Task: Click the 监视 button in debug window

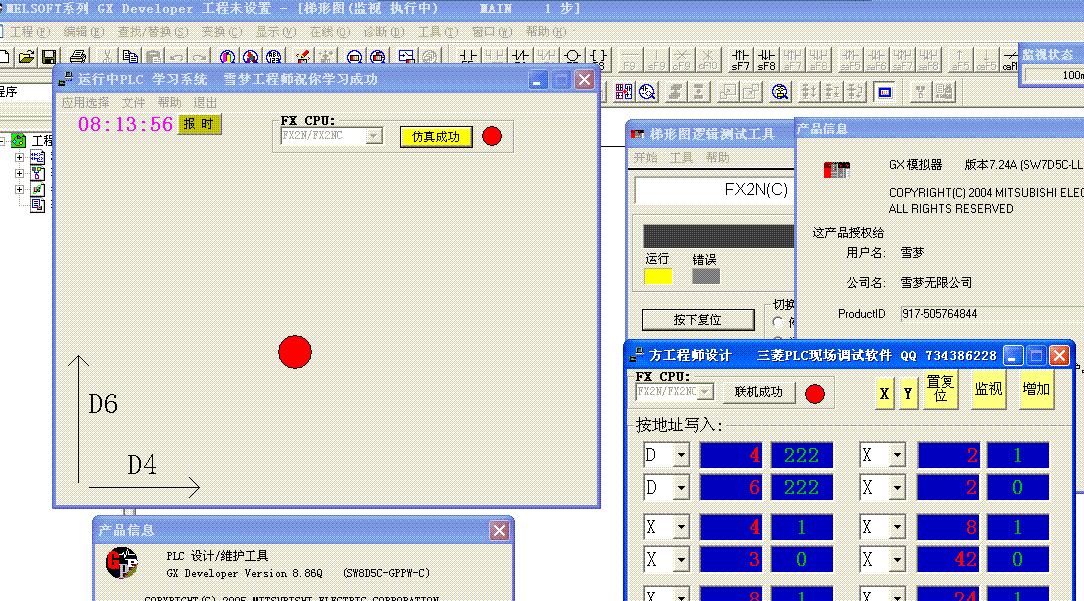Action: pos(988,389)
